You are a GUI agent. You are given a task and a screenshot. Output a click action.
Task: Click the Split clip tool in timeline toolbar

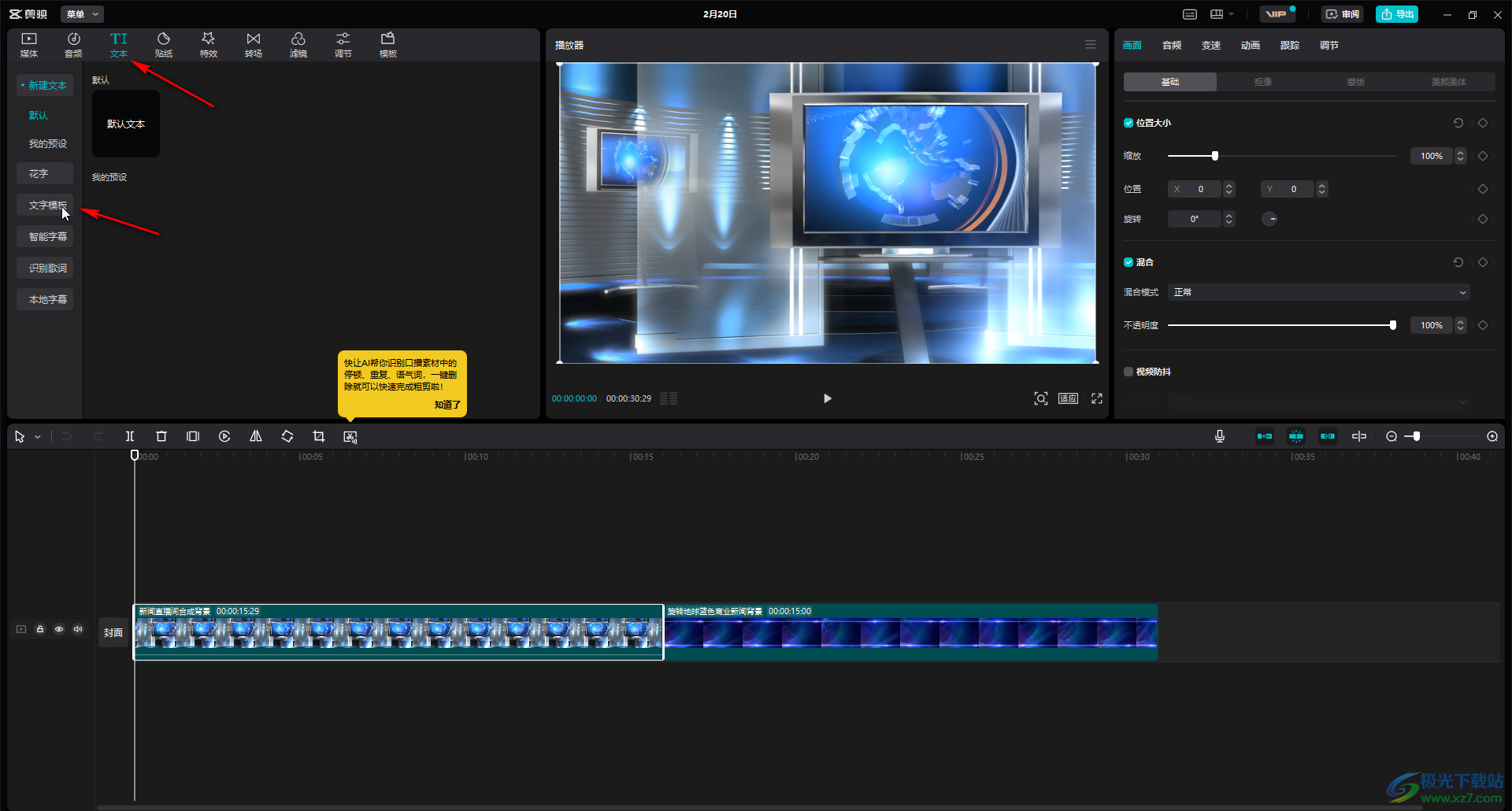[x=130, y=436]
